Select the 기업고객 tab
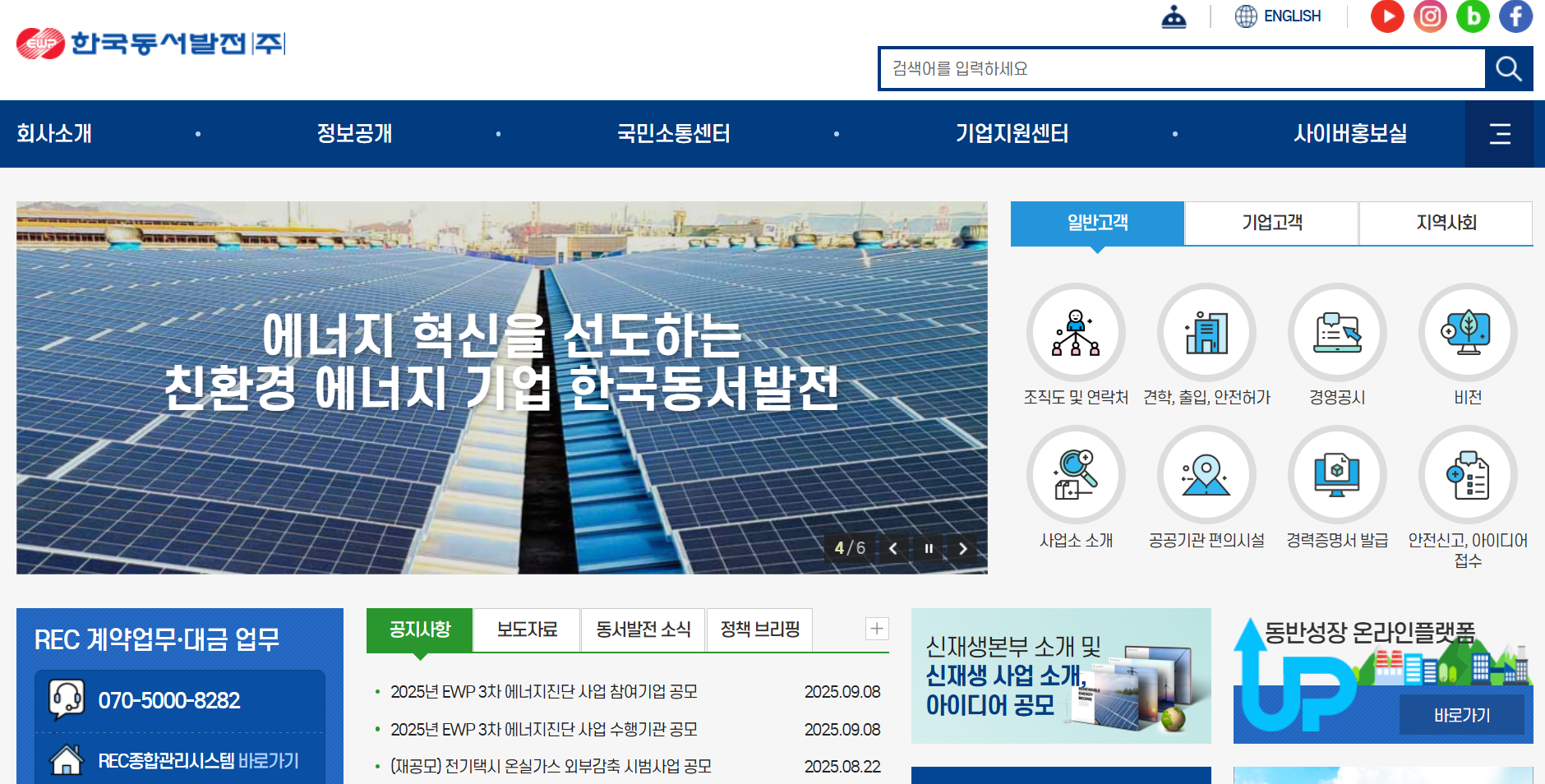The height and width of the screenshot is (784, 1545). [x=1271, y=223]
